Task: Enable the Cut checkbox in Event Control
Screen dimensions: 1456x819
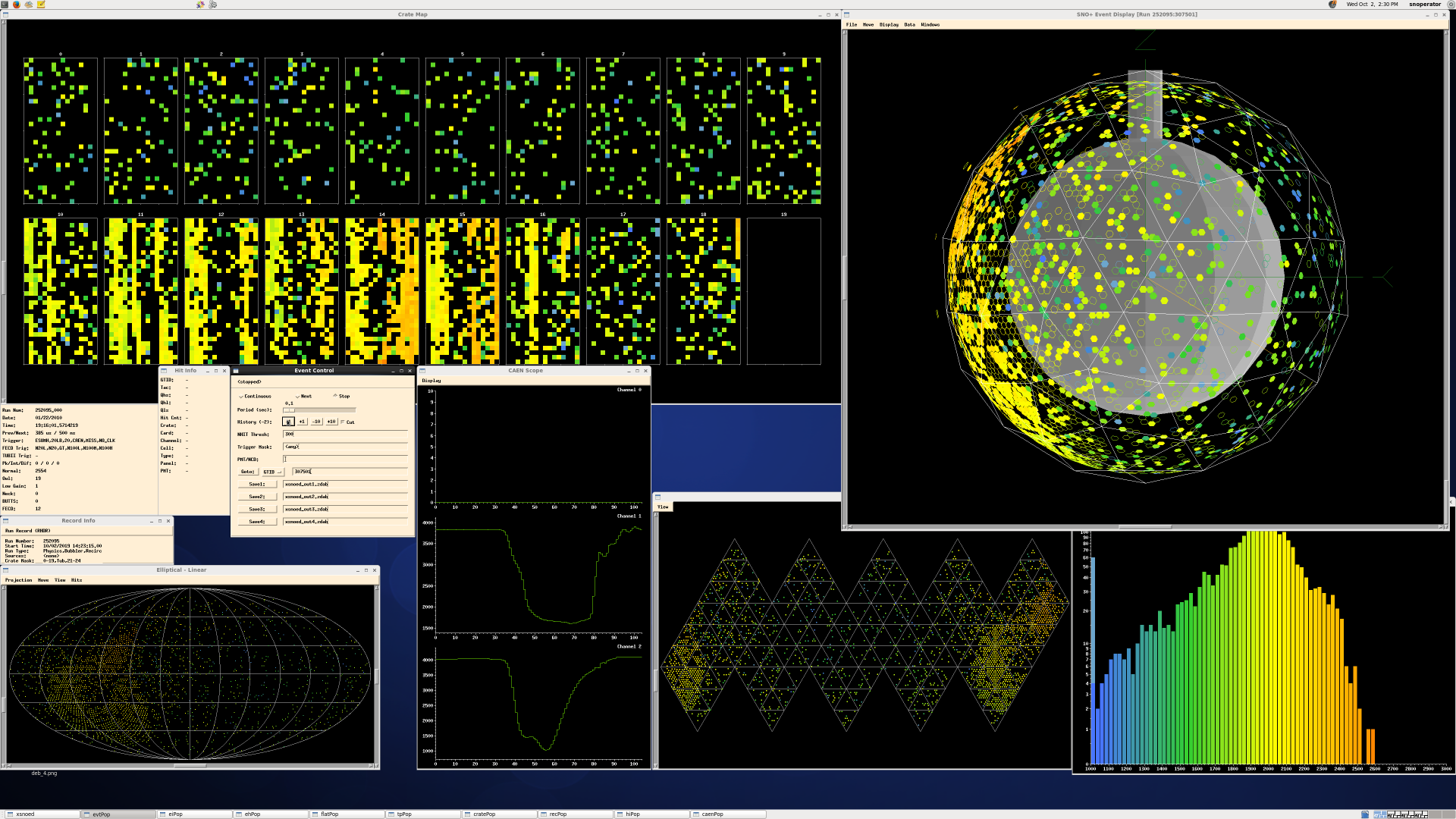Action: coord(344,421)
